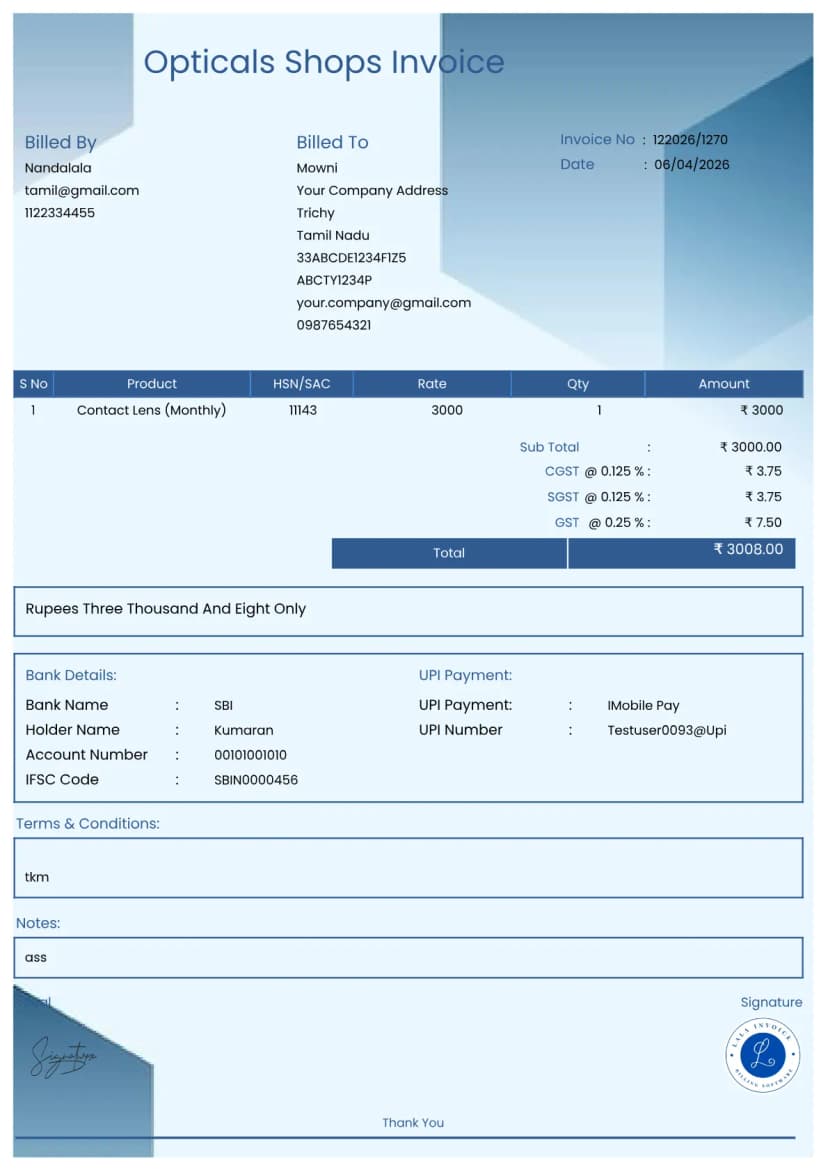Image resolution: width=828 pixels, height=1172 pixels.
Task: Click the 'UPI Payment:' section heading
Action: pyautogui.click(x=466, y=675)
